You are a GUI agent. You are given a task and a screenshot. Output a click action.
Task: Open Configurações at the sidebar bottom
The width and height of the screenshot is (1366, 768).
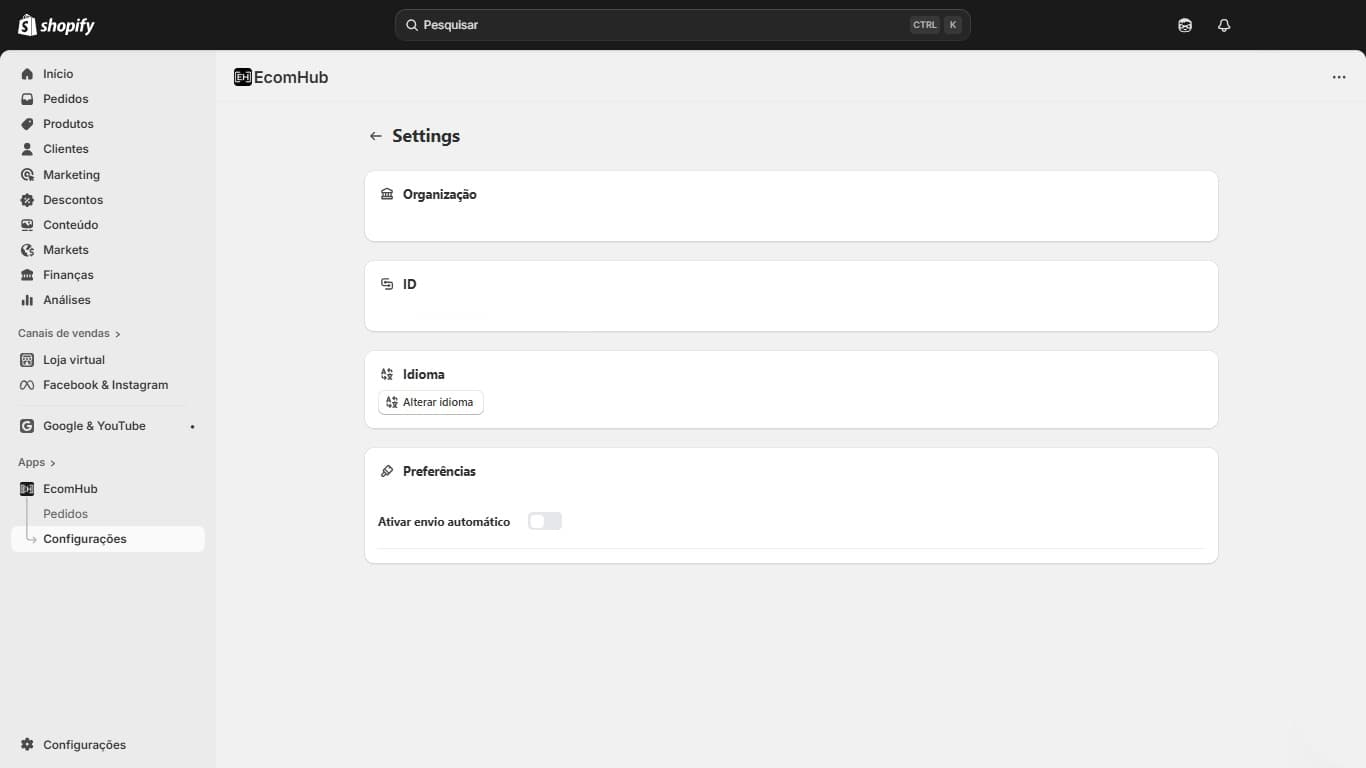[84, 745]
